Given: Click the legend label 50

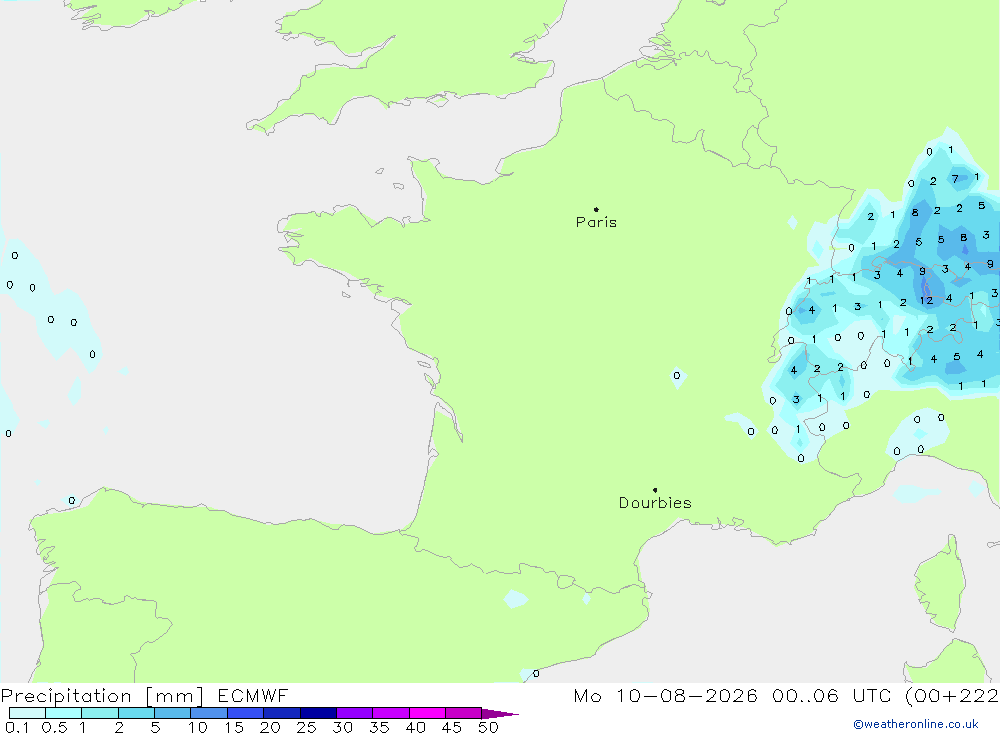Looking at the screenshot, I should (488, 727).
